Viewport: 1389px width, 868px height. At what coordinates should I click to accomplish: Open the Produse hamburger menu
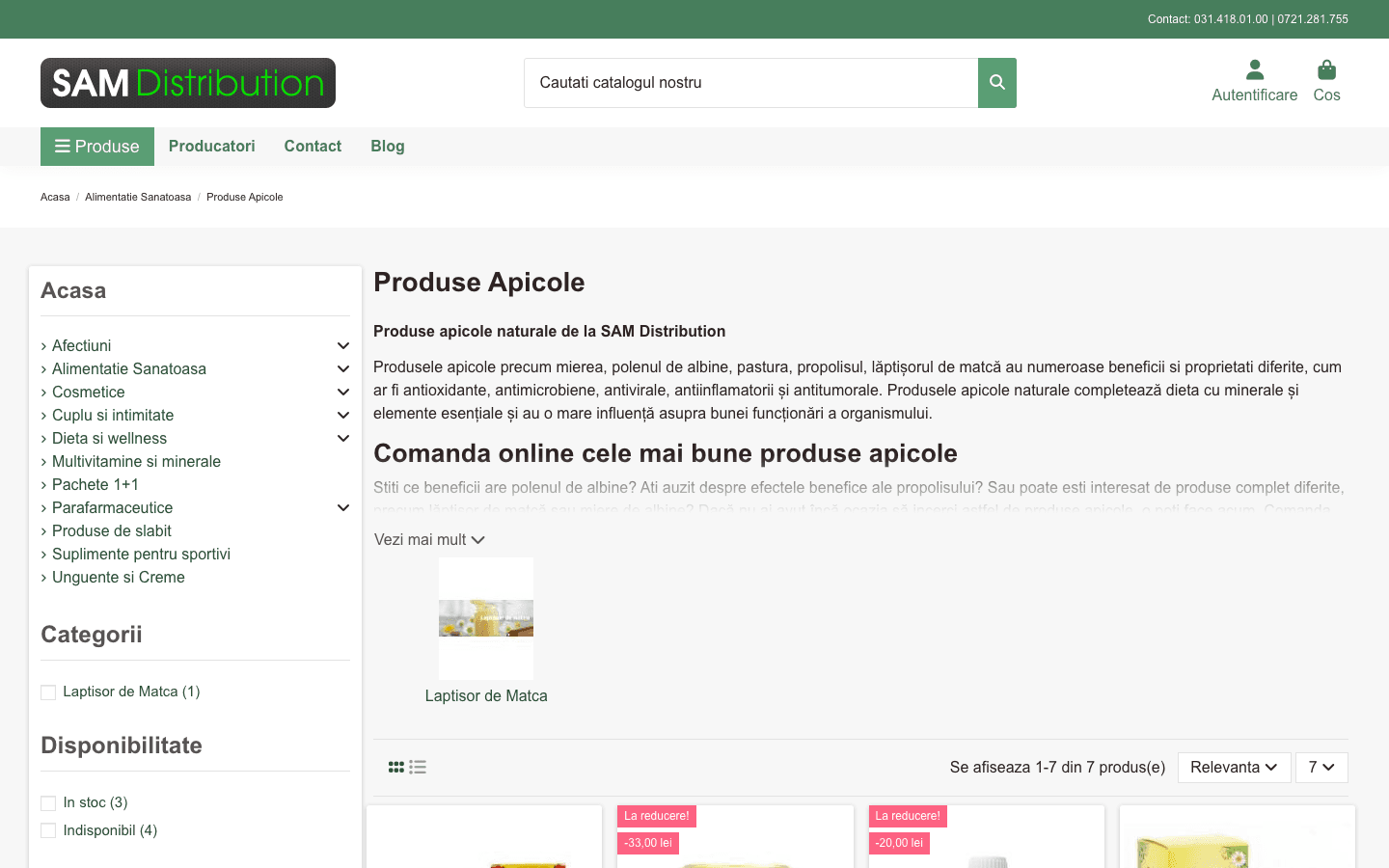(97, 147)
